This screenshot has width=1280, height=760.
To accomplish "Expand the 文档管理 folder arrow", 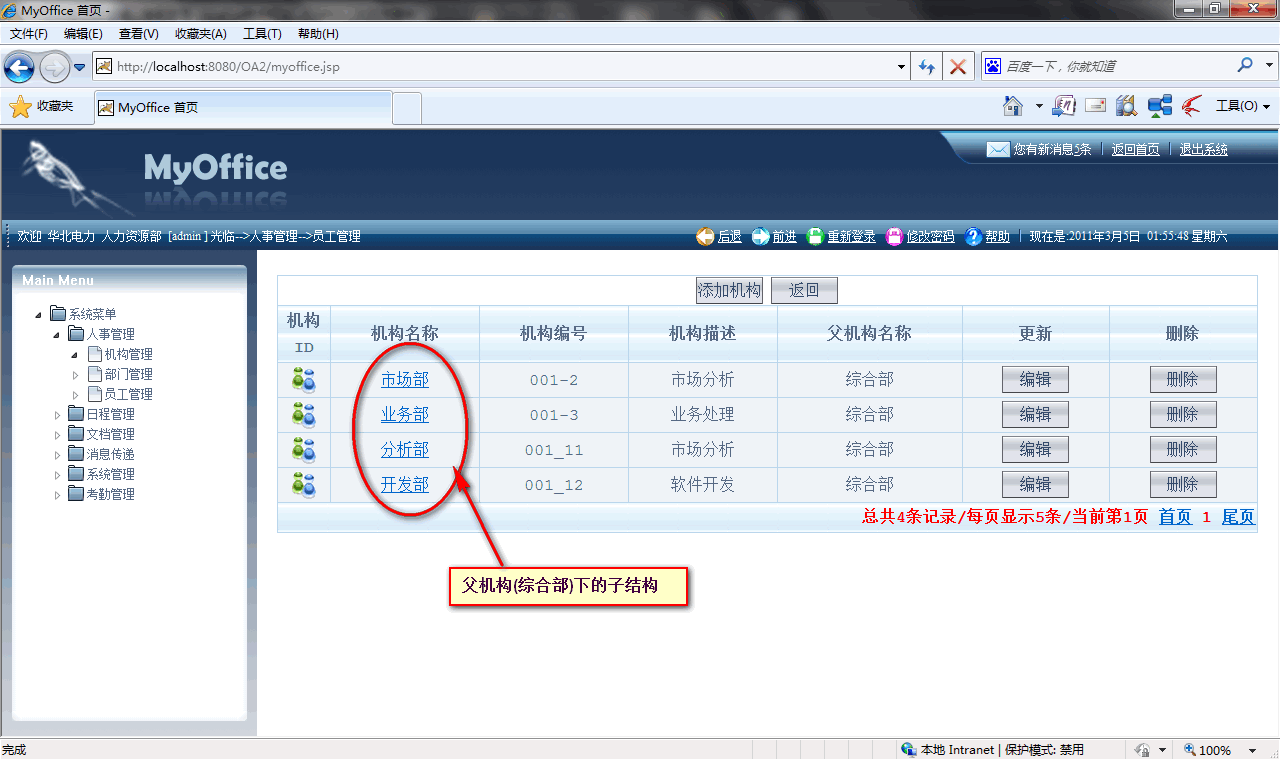I will pos(57,435).
